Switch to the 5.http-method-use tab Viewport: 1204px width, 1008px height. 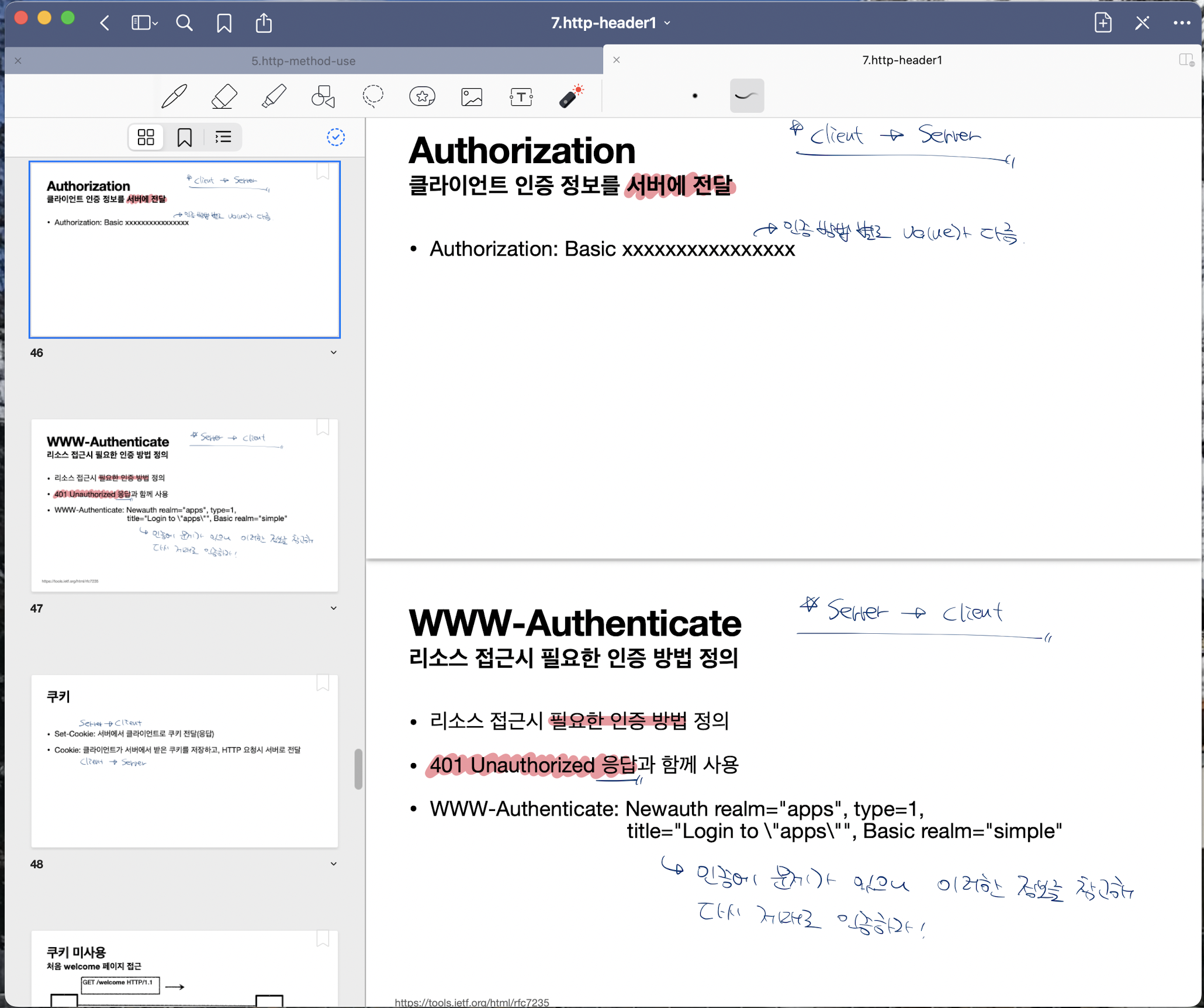point(303,61)
